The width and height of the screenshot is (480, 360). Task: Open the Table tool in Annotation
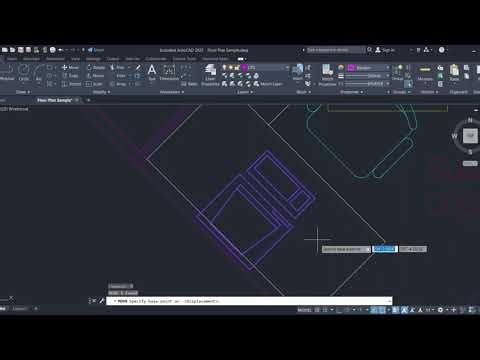point(190,84)
